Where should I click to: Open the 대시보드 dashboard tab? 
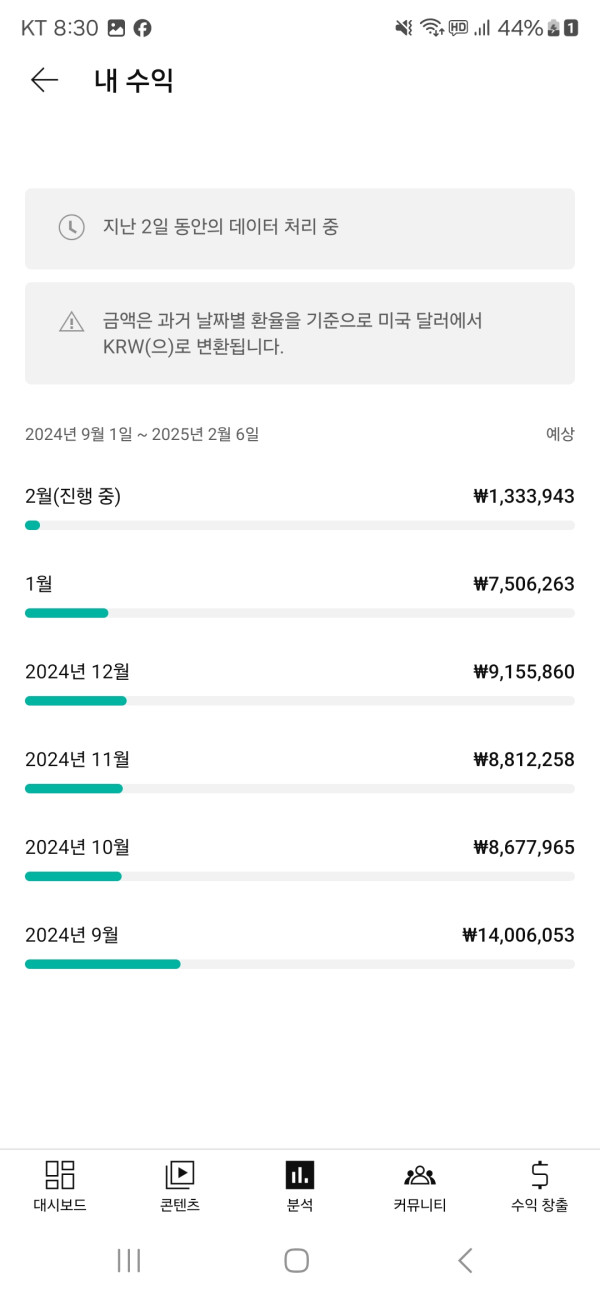click(x=60, y=1186)
